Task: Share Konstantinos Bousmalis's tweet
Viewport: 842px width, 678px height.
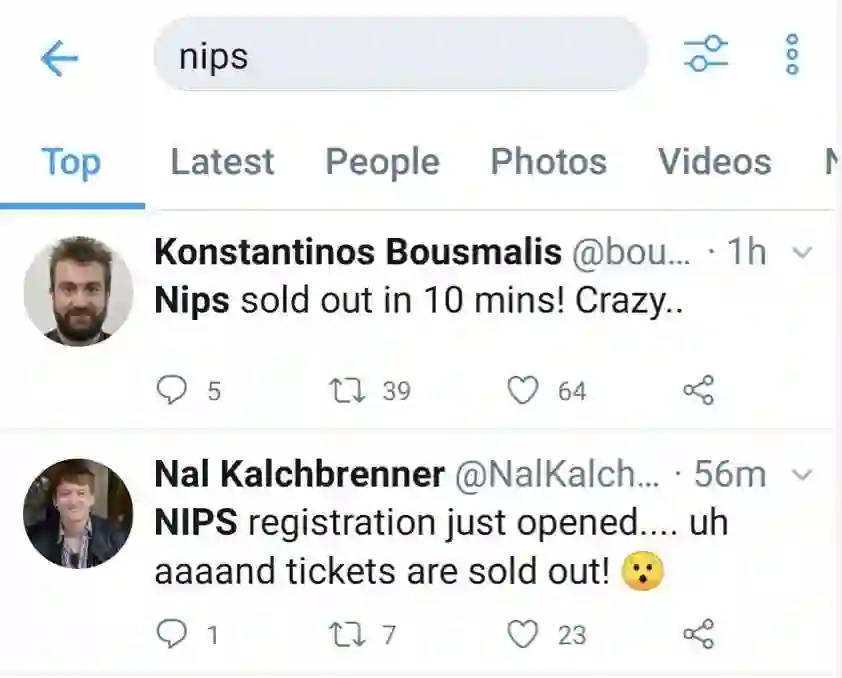Action: coord(698,390)
